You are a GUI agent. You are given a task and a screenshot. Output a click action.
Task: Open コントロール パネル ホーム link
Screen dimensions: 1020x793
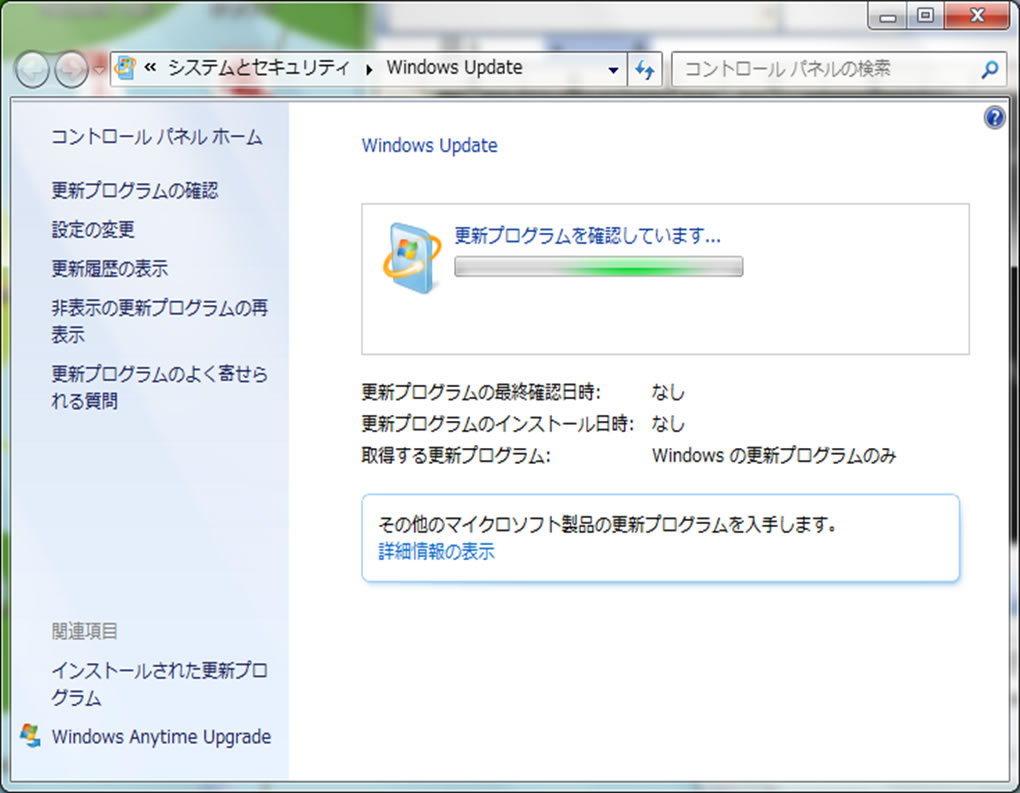157,137
